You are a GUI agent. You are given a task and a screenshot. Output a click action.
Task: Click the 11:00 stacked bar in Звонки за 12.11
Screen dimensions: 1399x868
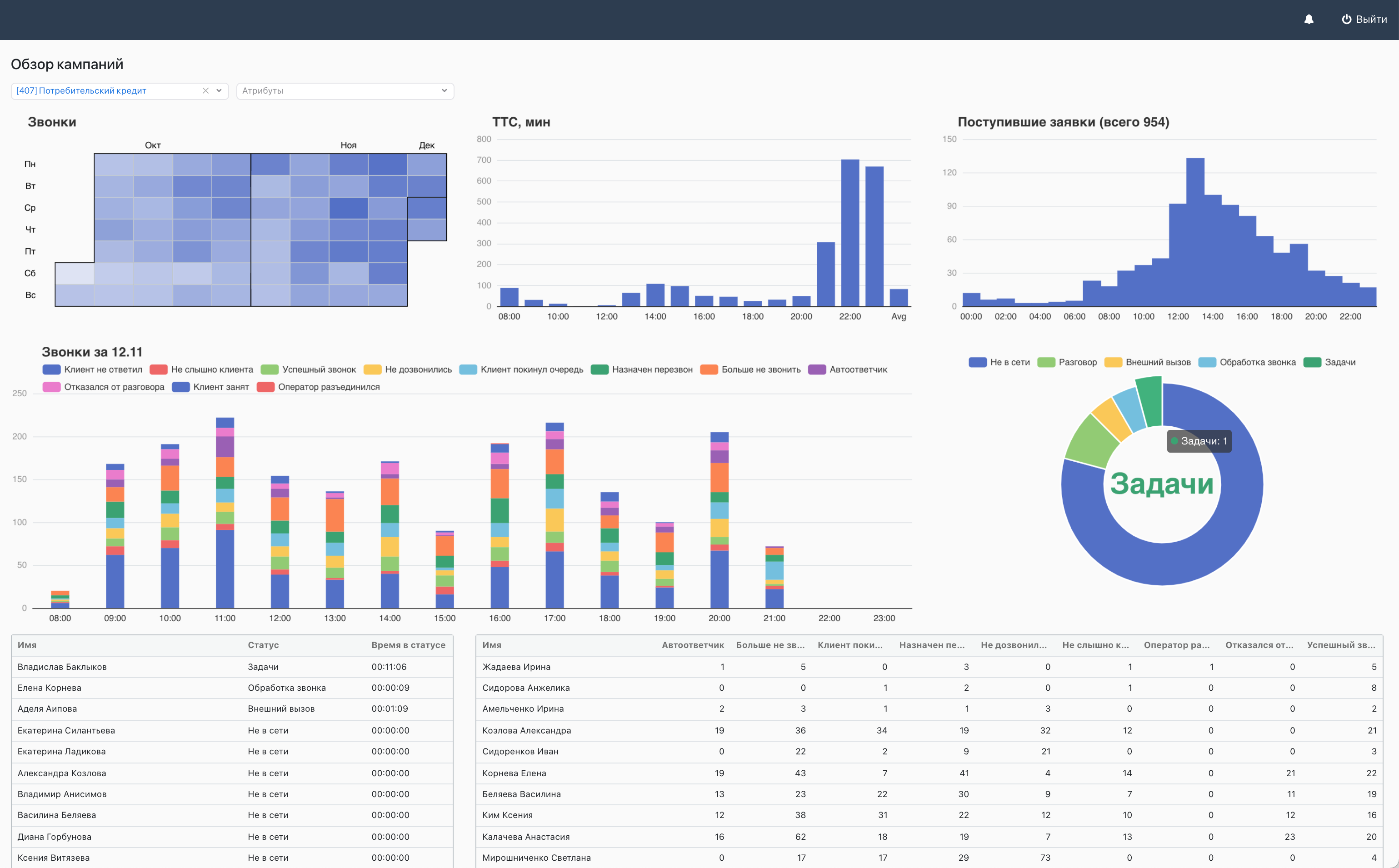point(225,513)
